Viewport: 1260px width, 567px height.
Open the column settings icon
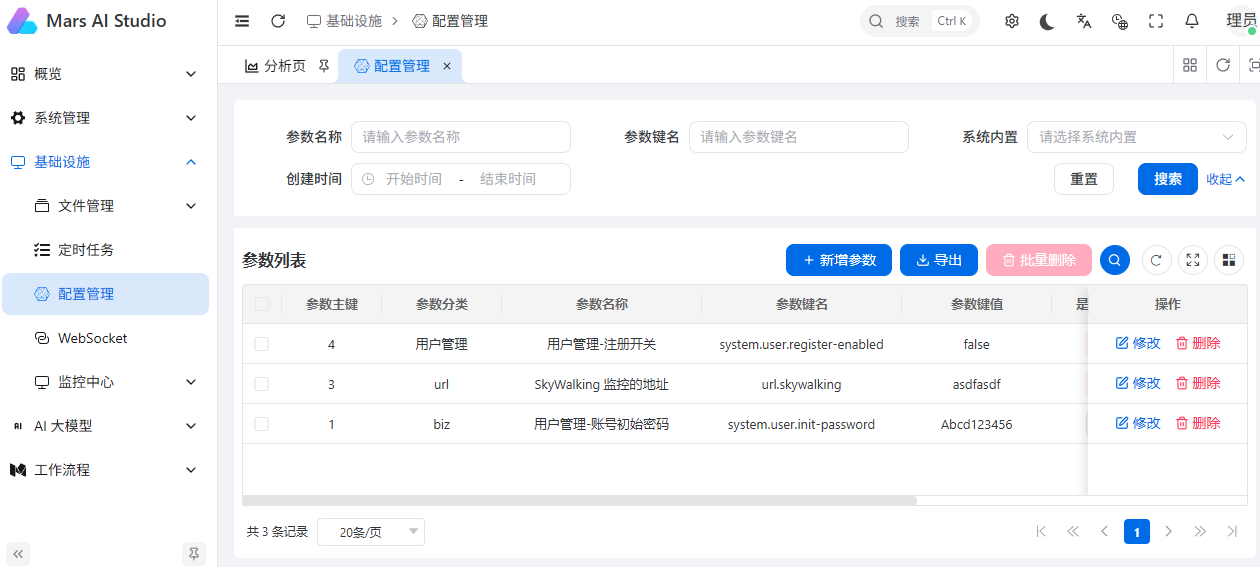1229,260
